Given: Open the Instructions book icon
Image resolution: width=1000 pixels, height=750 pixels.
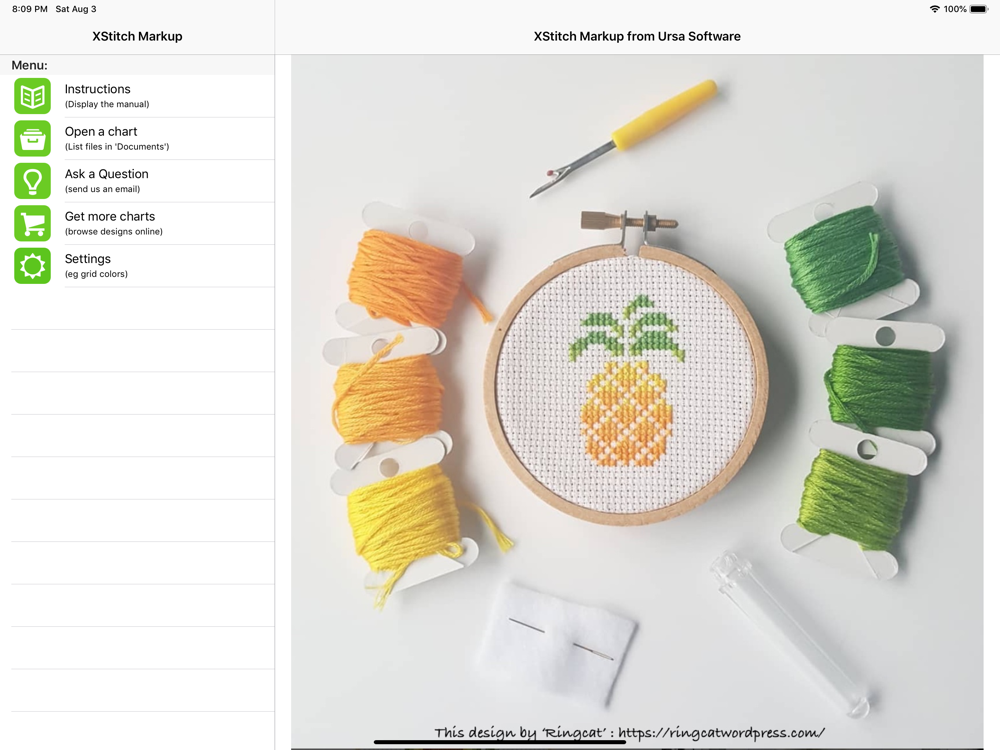Looking at the screenshot, I should (x=33, y=96).
